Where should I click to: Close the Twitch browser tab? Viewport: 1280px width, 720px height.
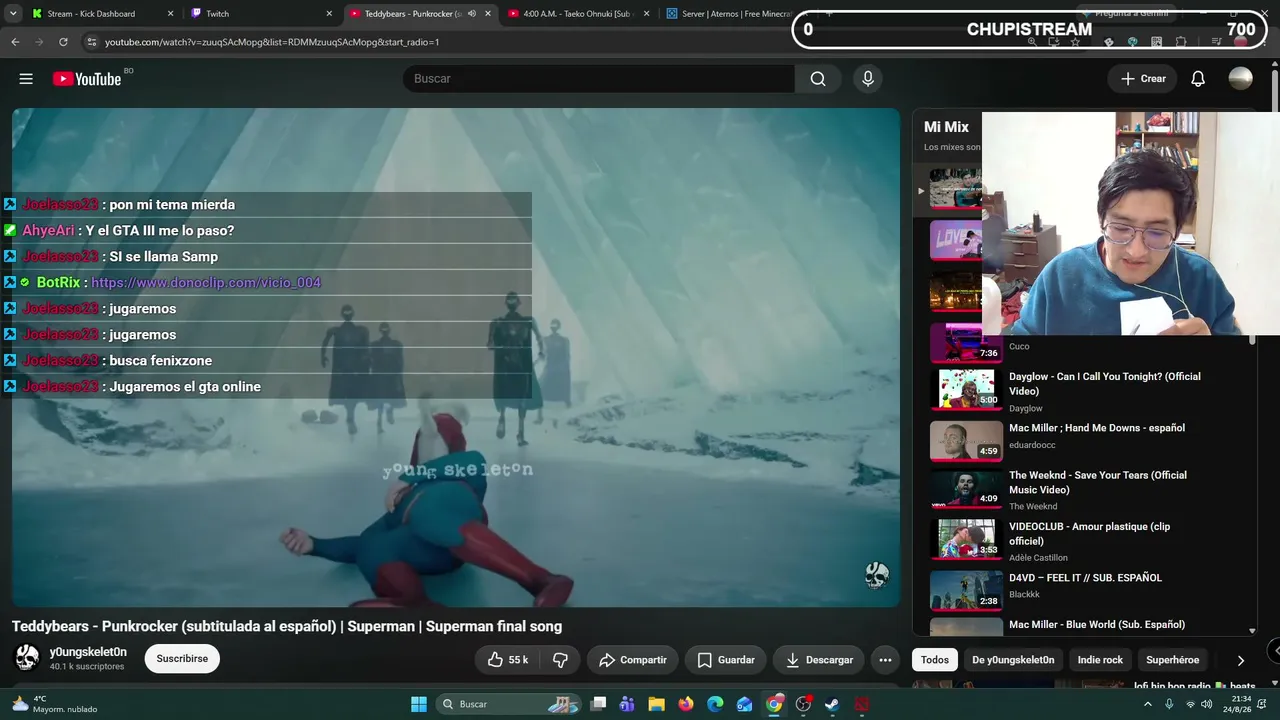click(329, 14)
